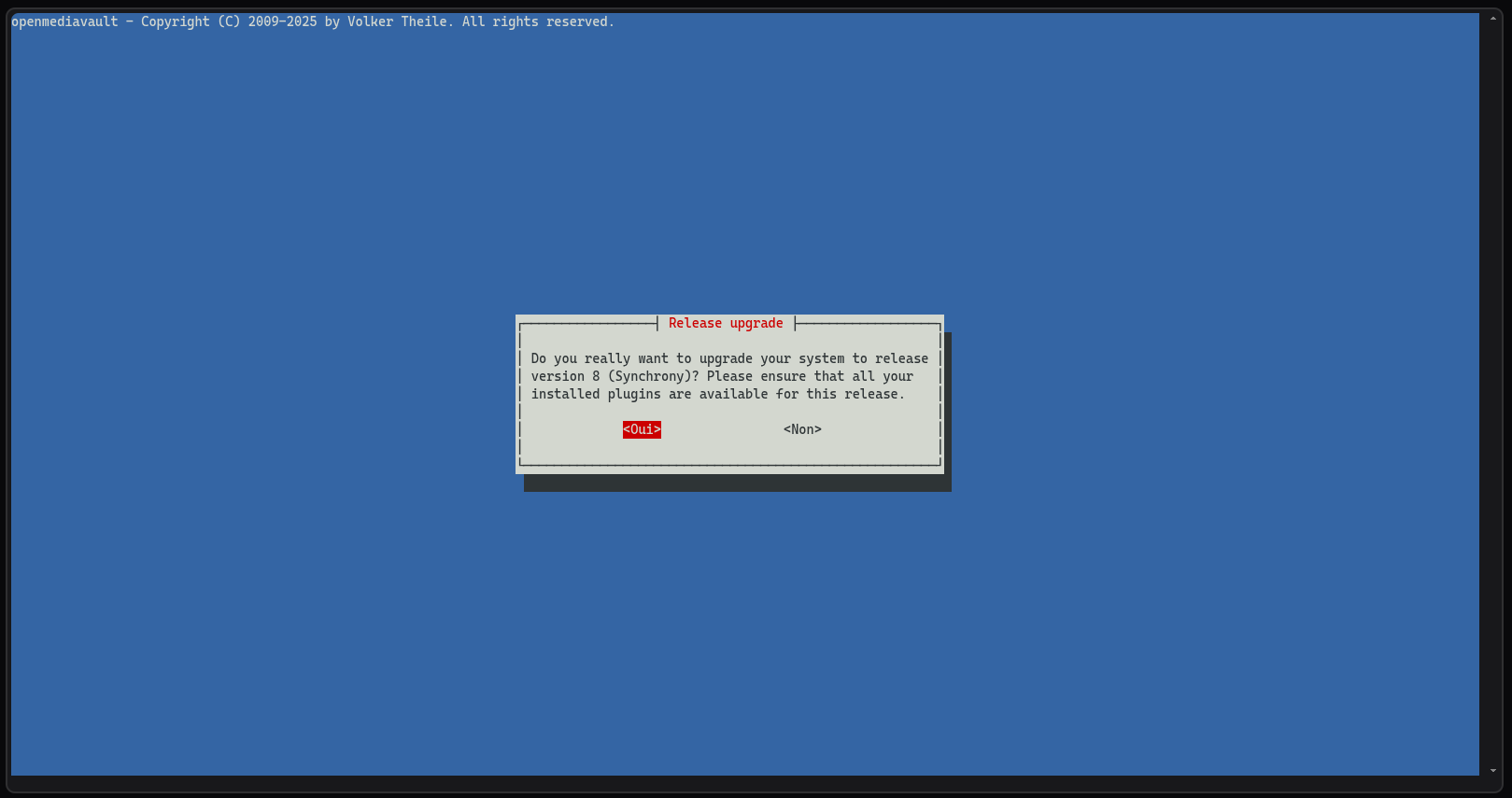Confirm the upgrade with the Oui button
Image resolution: width=1512 pixels, height=798 pixels.
642,429
